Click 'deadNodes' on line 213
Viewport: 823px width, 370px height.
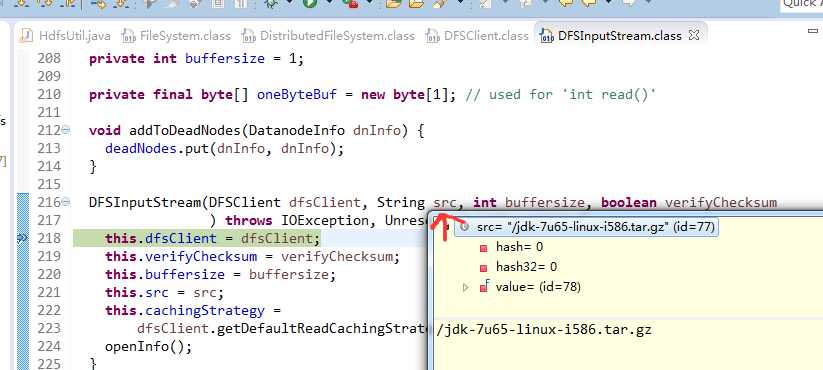coord(140,149)
